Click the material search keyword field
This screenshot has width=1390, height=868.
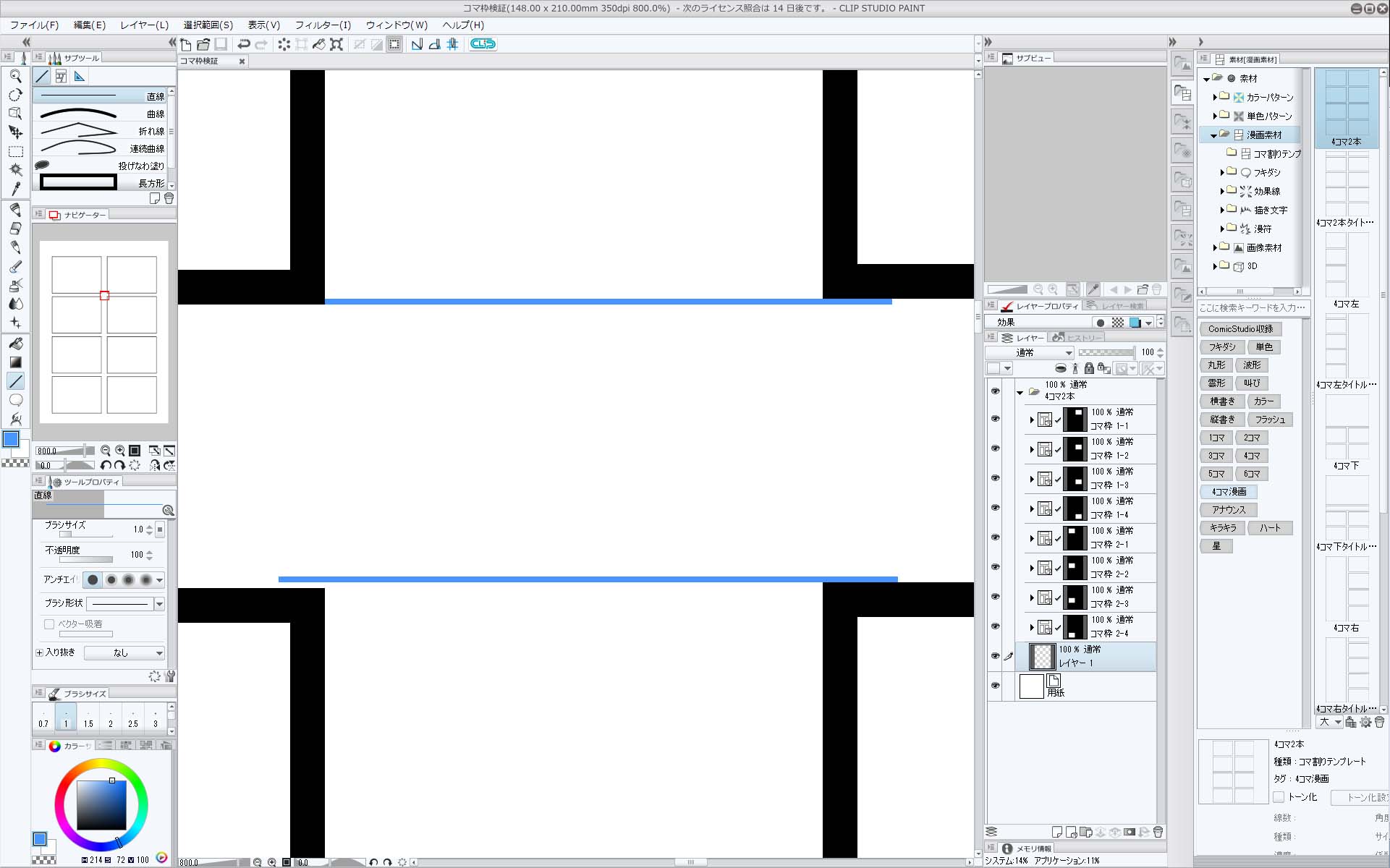click(1252, 308)
